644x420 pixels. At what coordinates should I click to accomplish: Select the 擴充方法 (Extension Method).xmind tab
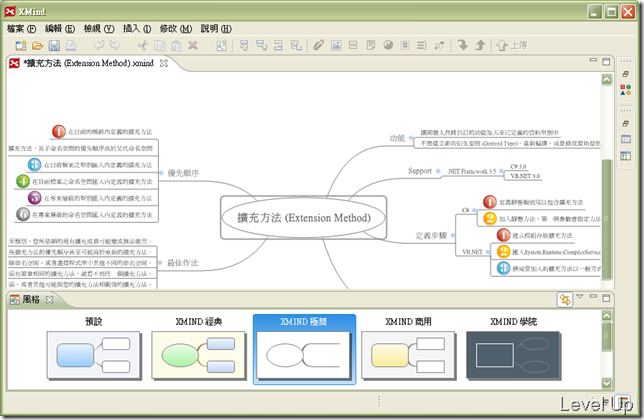[x=88, y=63]
